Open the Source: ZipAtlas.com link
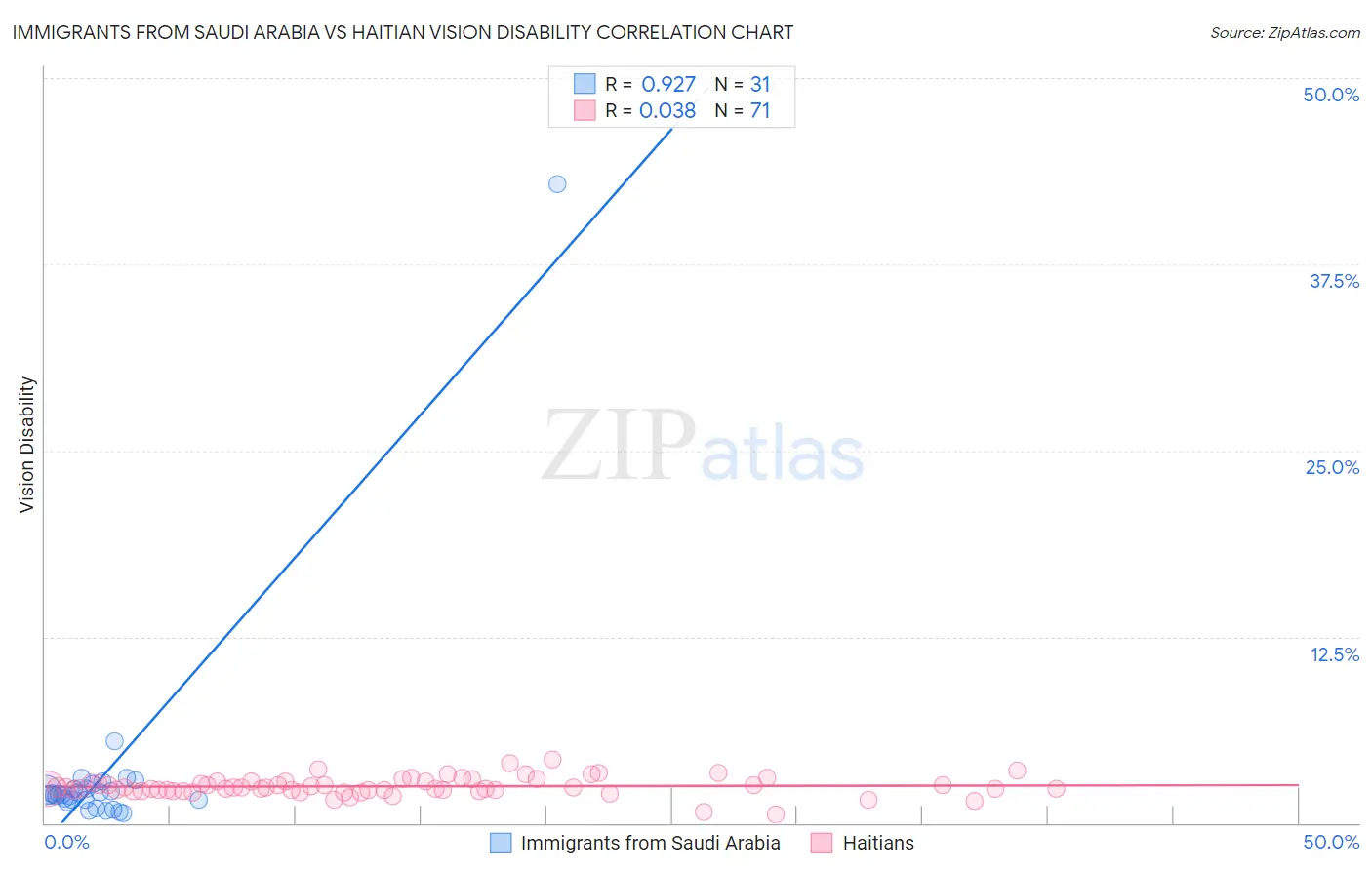 point(1285,32)
